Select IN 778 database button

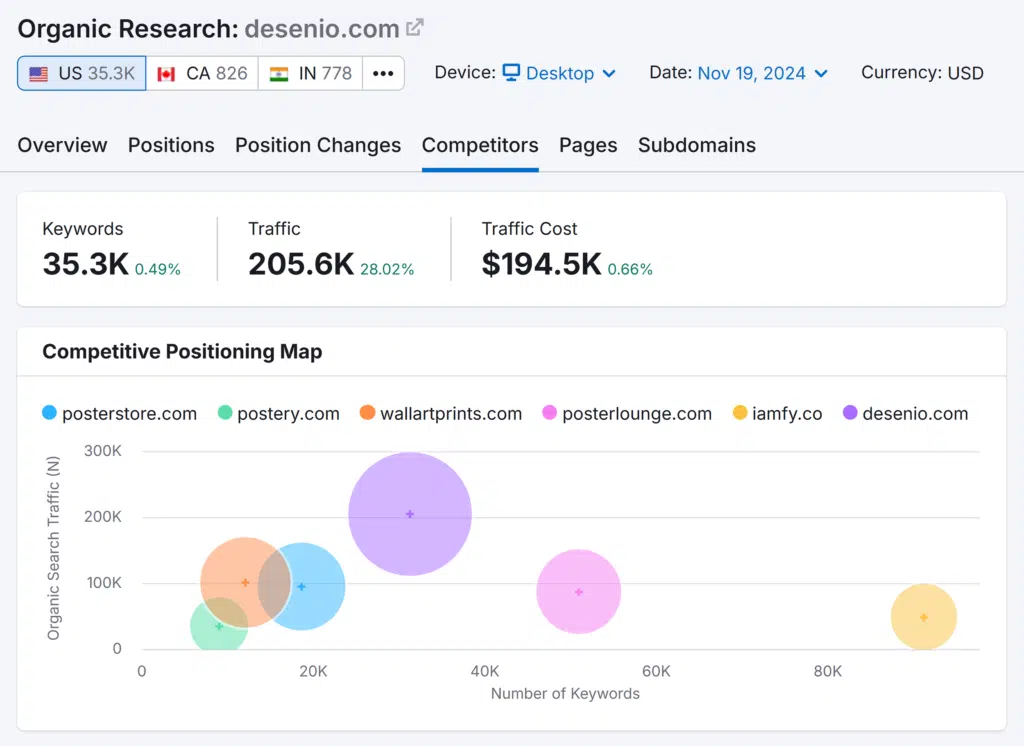311,74
